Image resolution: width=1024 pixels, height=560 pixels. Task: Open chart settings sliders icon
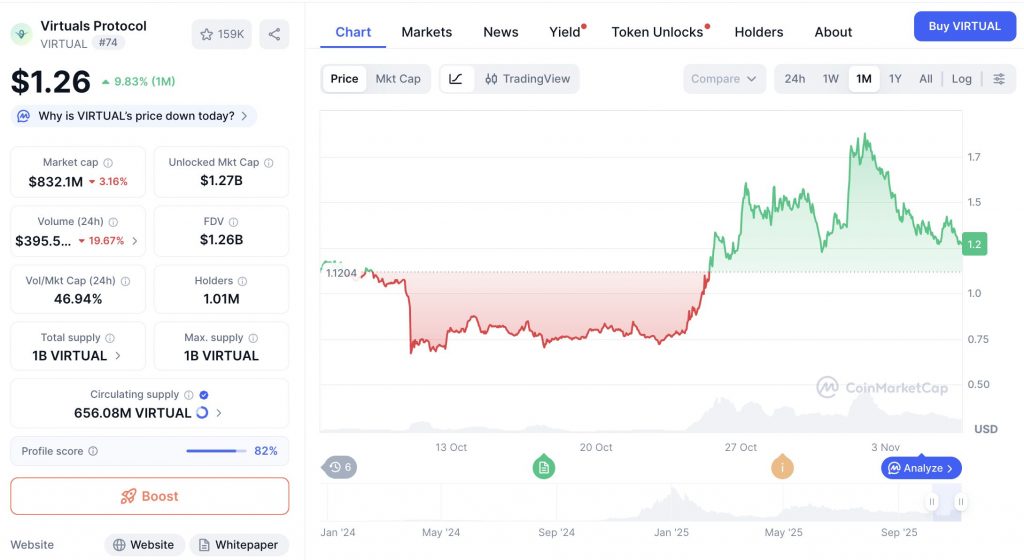click(999, 79)
